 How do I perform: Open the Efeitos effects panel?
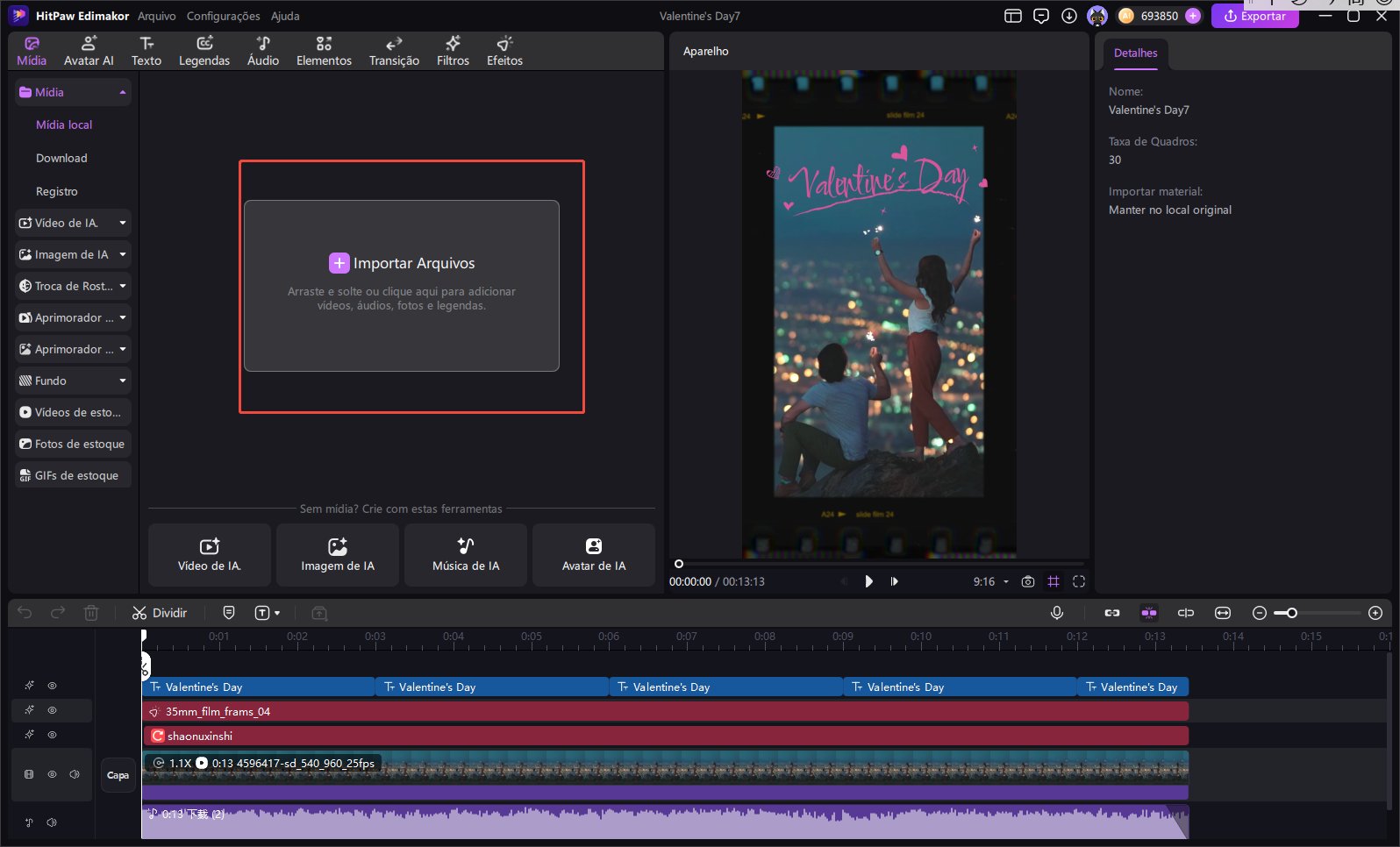[x=504, y=51]
